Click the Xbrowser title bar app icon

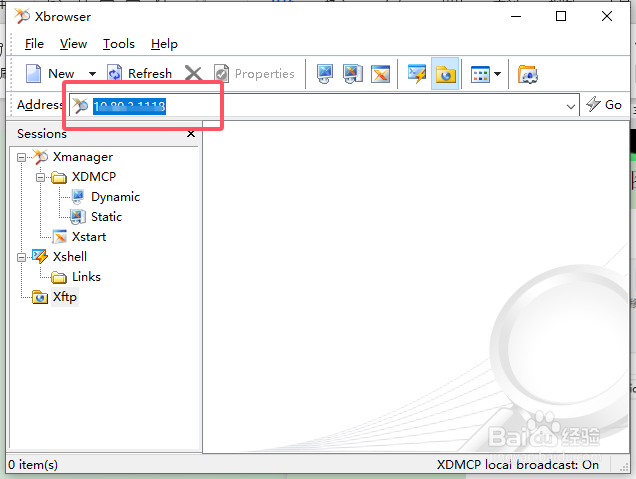(22, 16)
